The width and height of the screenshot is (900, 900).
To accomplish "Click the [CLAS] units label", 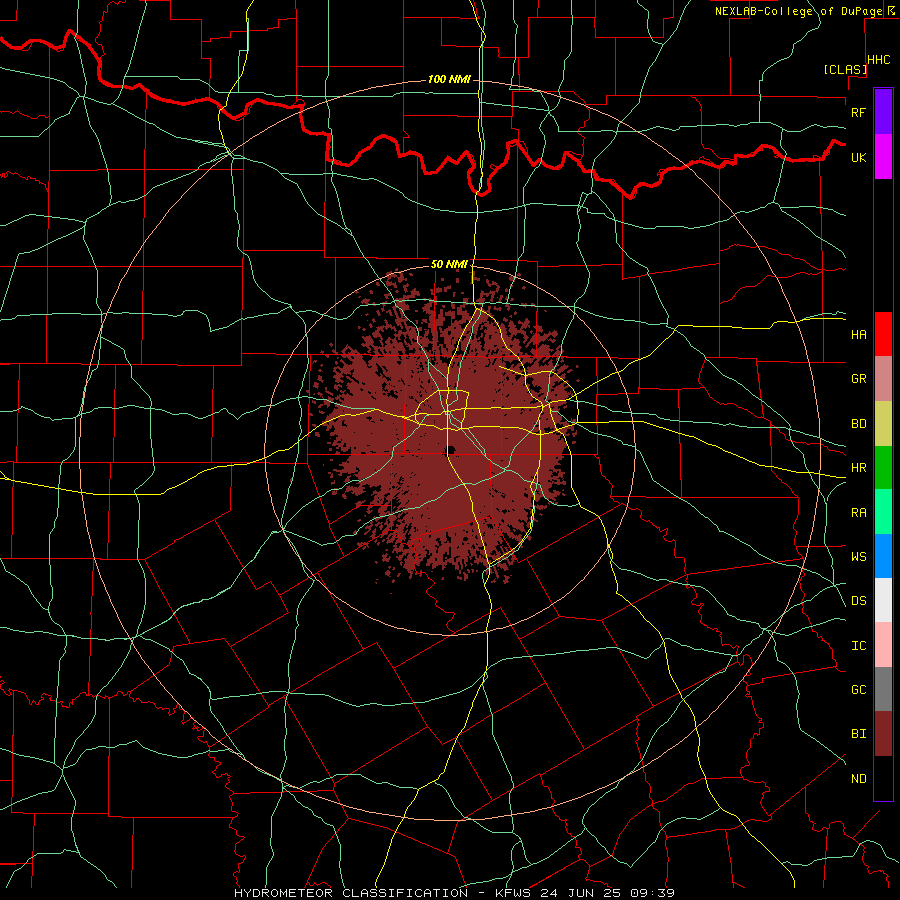I will point(845,69).
